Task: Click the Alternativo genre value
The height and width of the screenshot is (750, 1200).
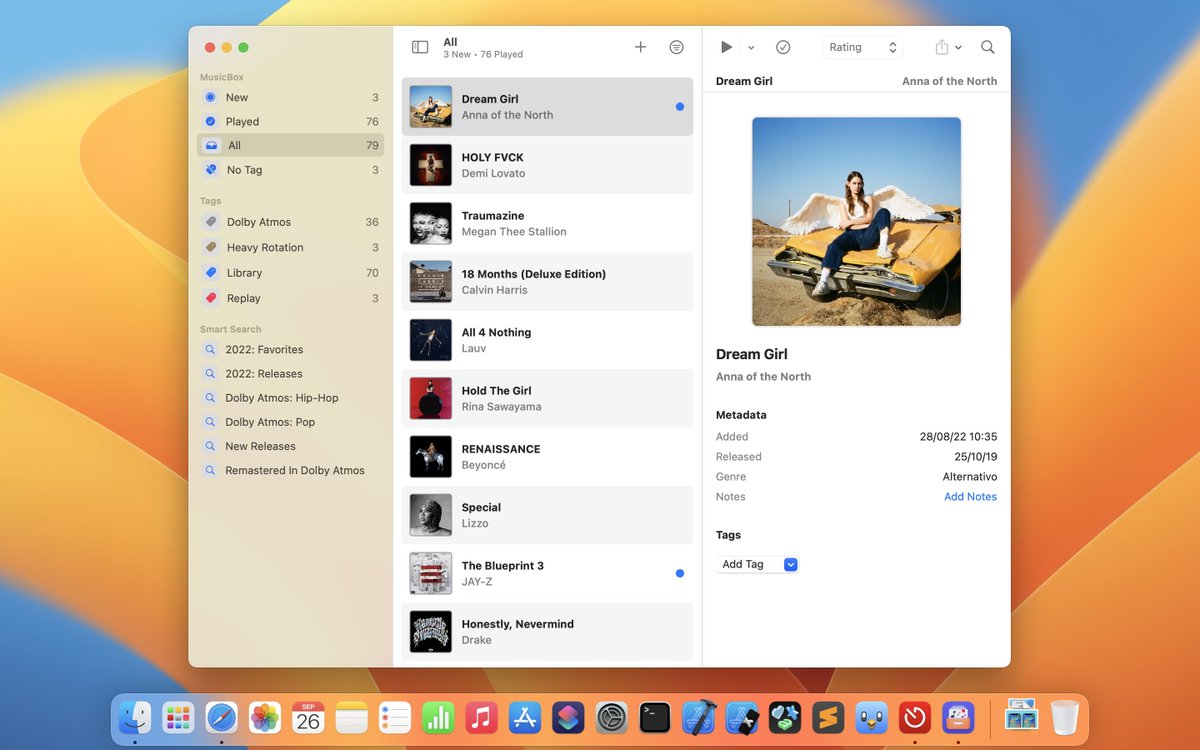Action: [970, 476]
